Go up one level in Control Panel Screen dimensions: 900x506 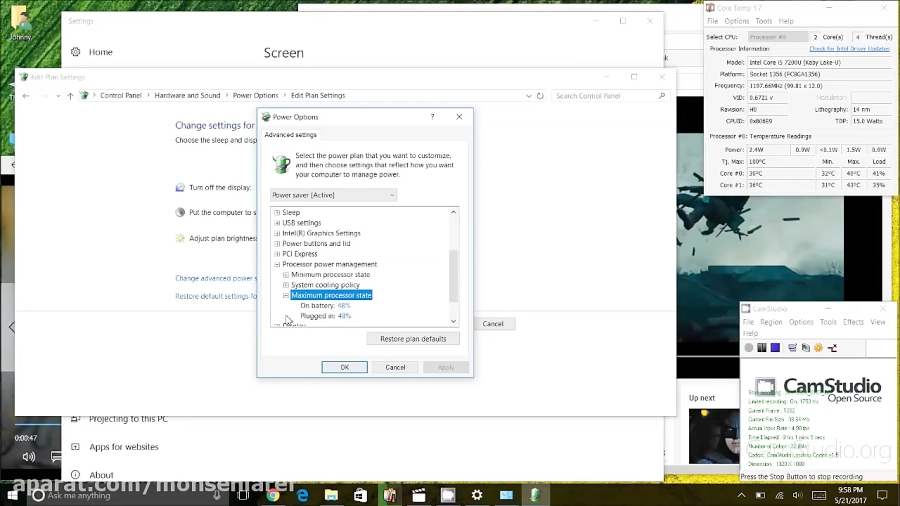tap(70, 96)
